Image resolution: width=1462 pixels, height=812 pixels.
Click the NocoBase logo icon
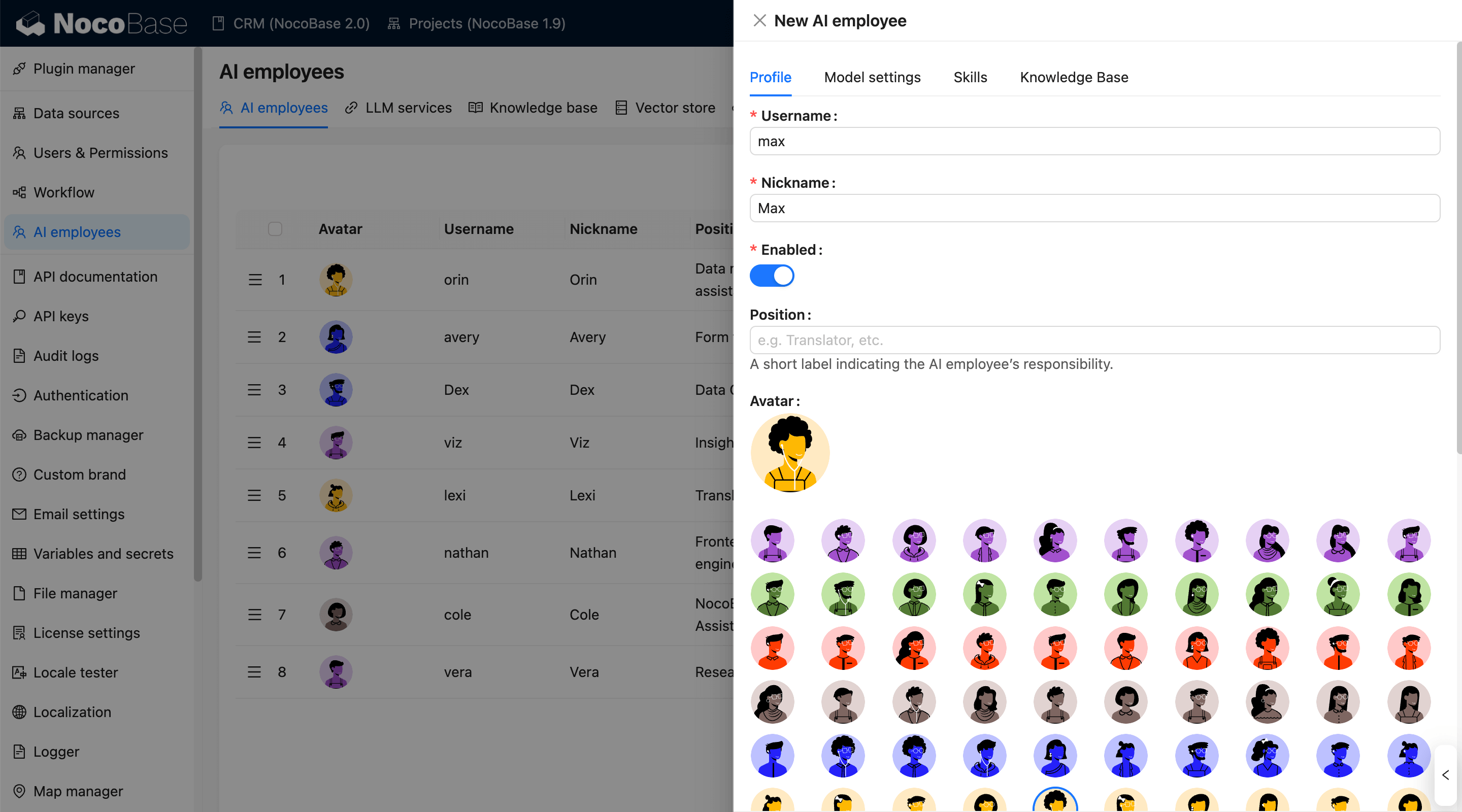pyautogui.click(x=30, y=23)
